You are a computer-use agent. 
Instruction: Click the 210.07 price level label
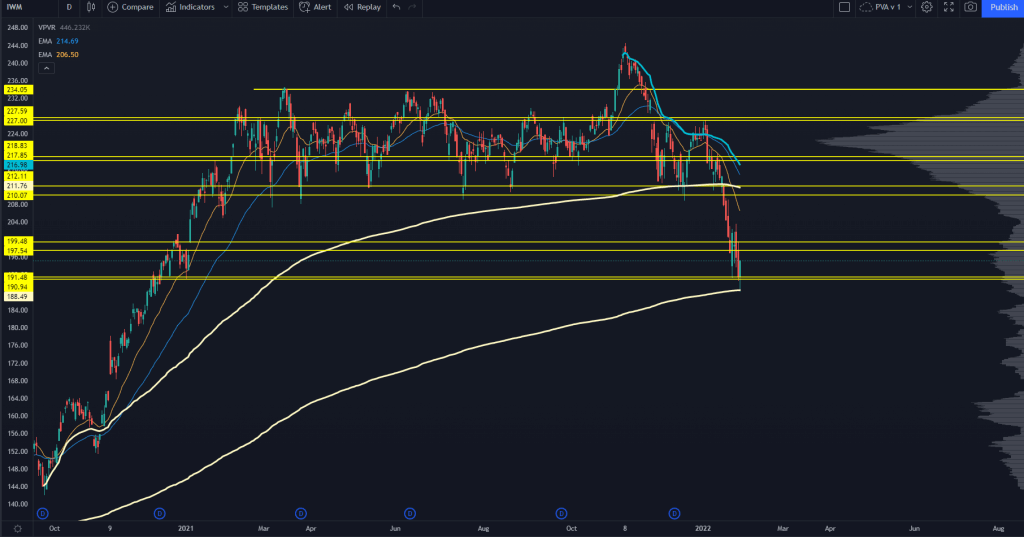click(x=18, y=195)
